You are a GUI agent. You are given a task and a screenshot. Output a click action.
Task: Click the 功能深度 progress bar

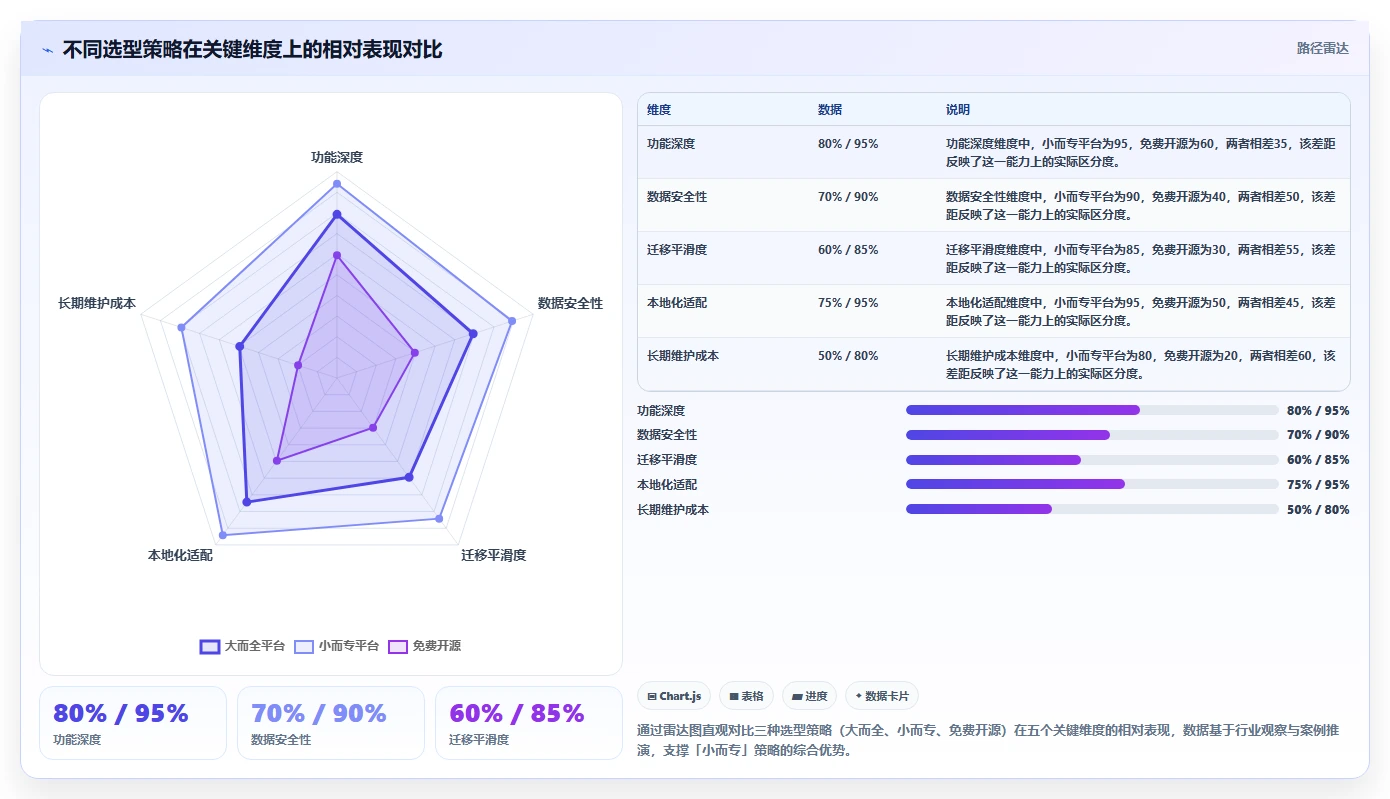coord(1092,410)
